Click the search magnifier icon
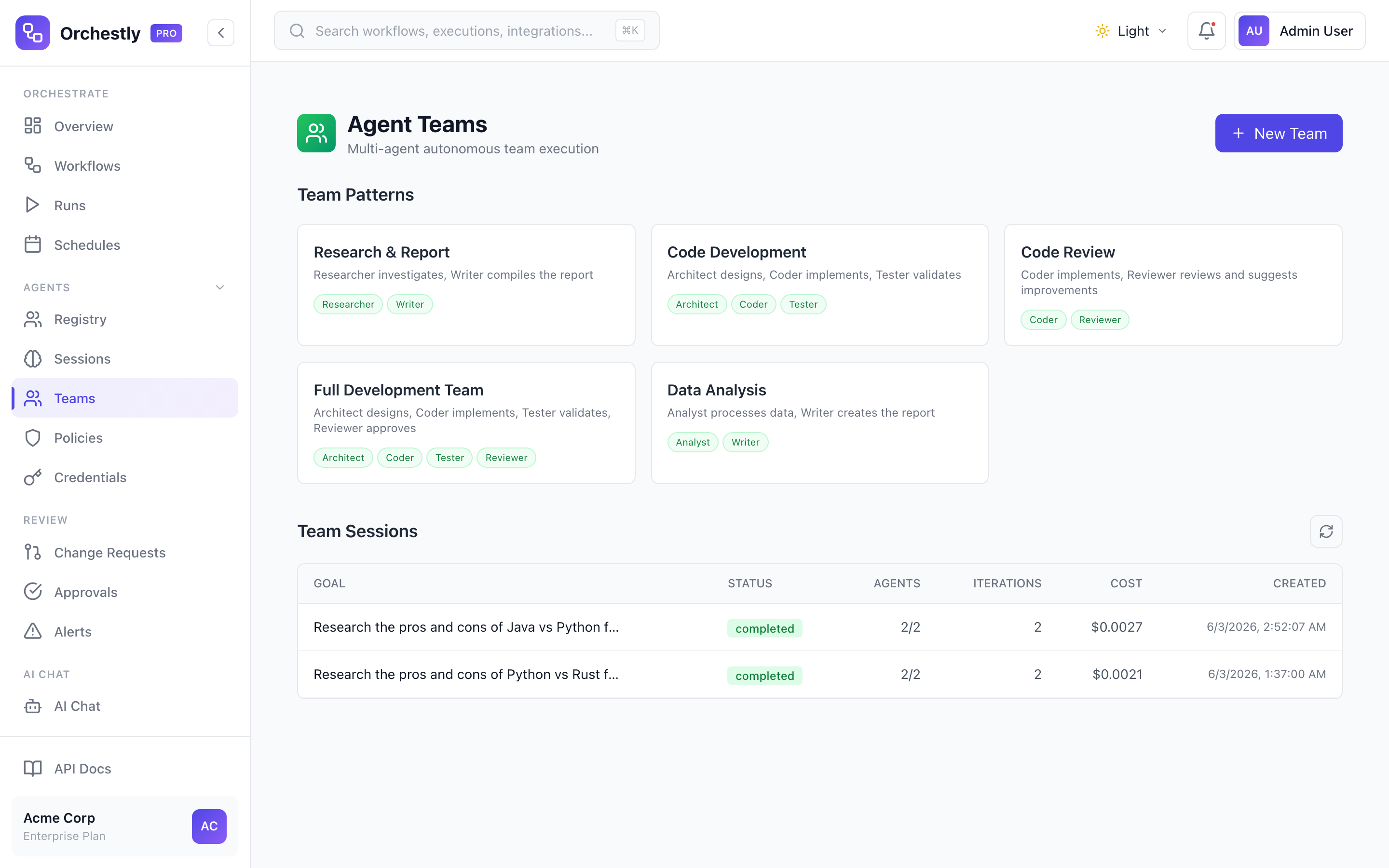 point(297,31)
